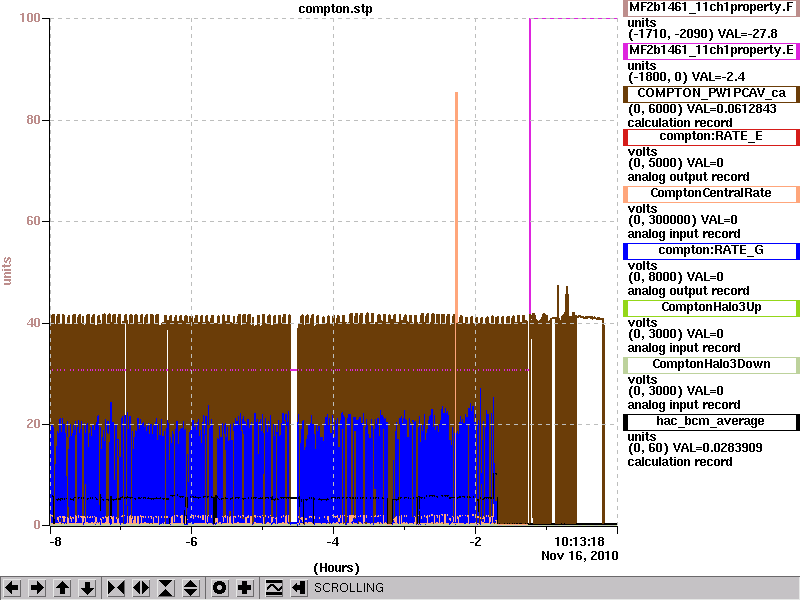The width and height of the screenshot is (800, 600).
Task: Pan the graph up with up arrow button
Action: [62, 588]
